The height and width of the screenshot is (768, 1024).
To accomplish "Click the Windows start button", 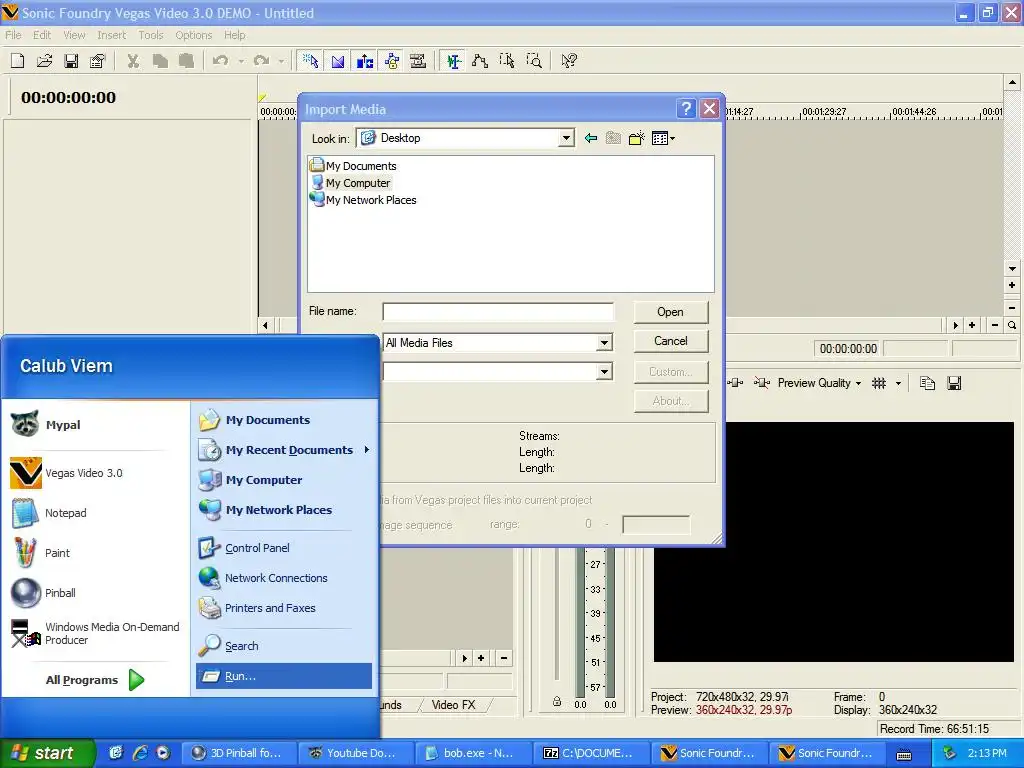I will tap(46, 753).
